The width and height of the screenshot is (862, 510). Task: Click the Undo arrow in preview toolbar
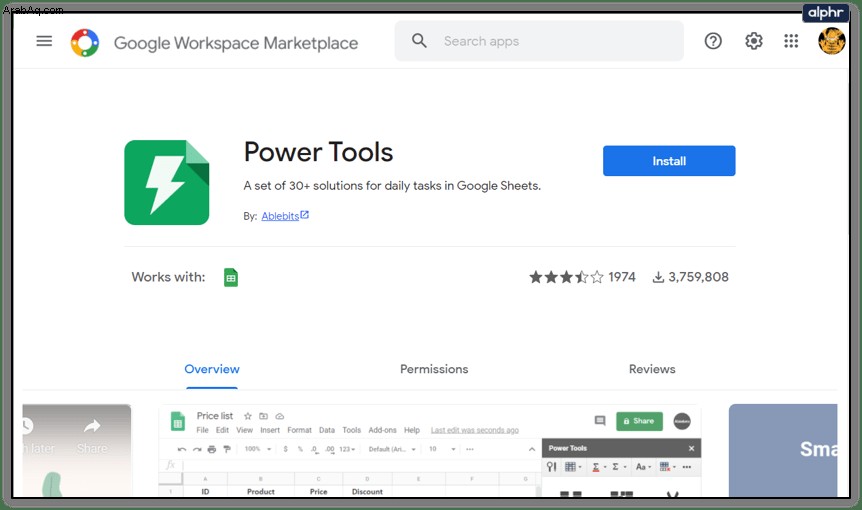[182, 450]
